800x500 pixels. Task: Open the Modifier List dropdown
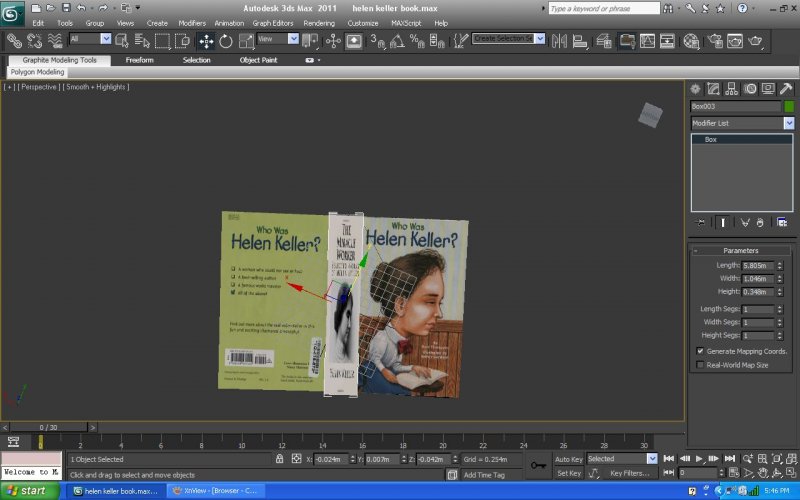742,123
